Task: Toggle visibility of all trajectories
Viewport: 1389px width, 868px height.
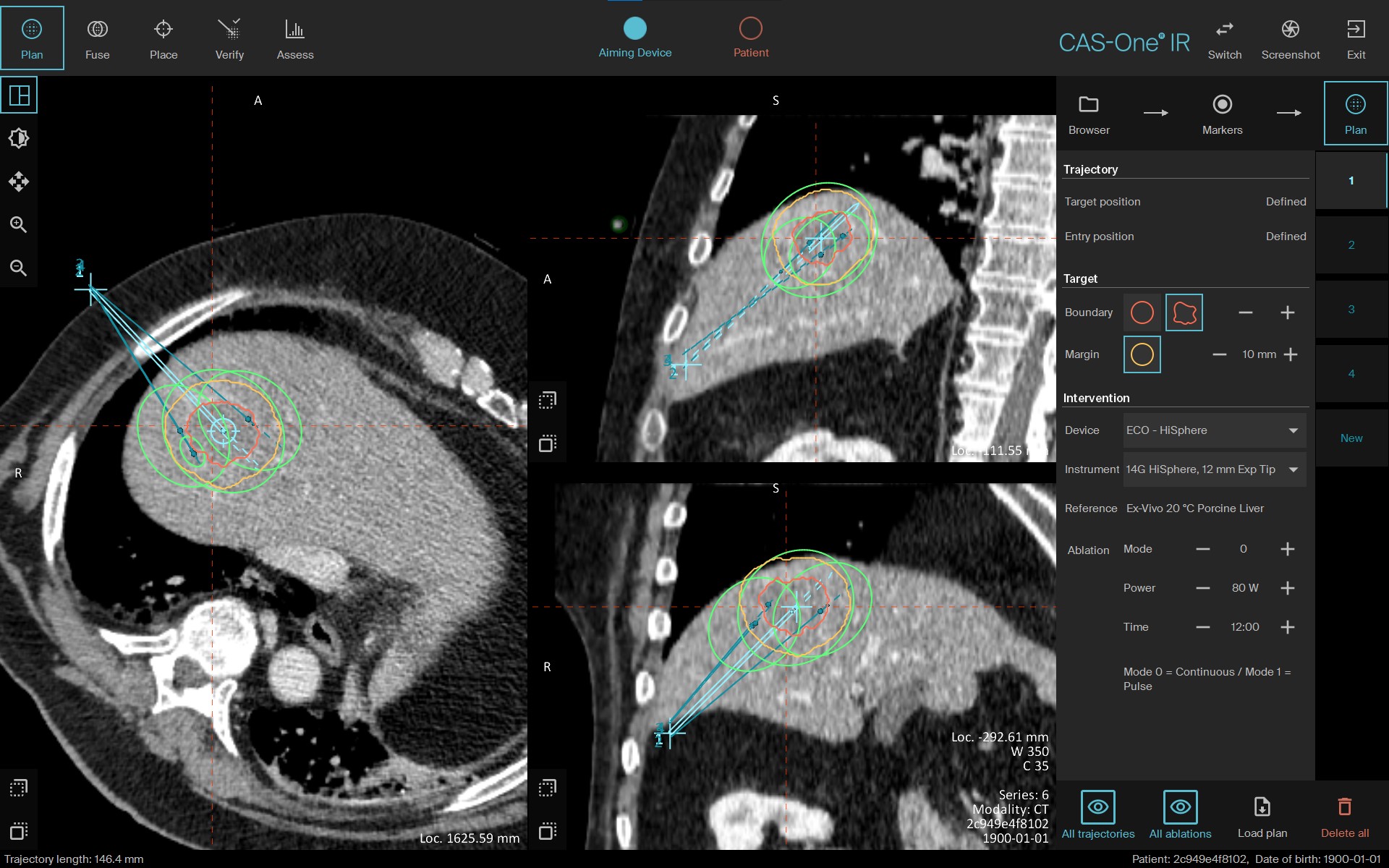Action: pyautogui.click(x=1097, y=814)
